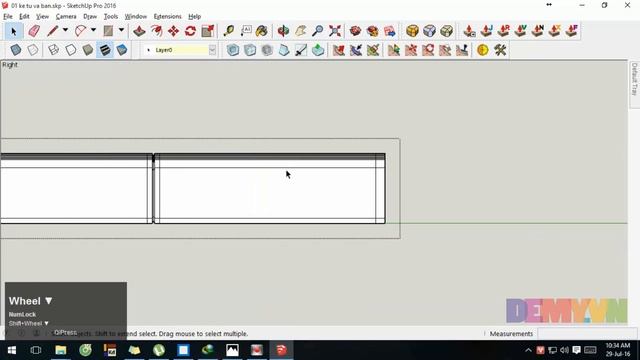Choose the Move tool
The width and height of the screenshot is (640, 360).
(x=173, y=31)
